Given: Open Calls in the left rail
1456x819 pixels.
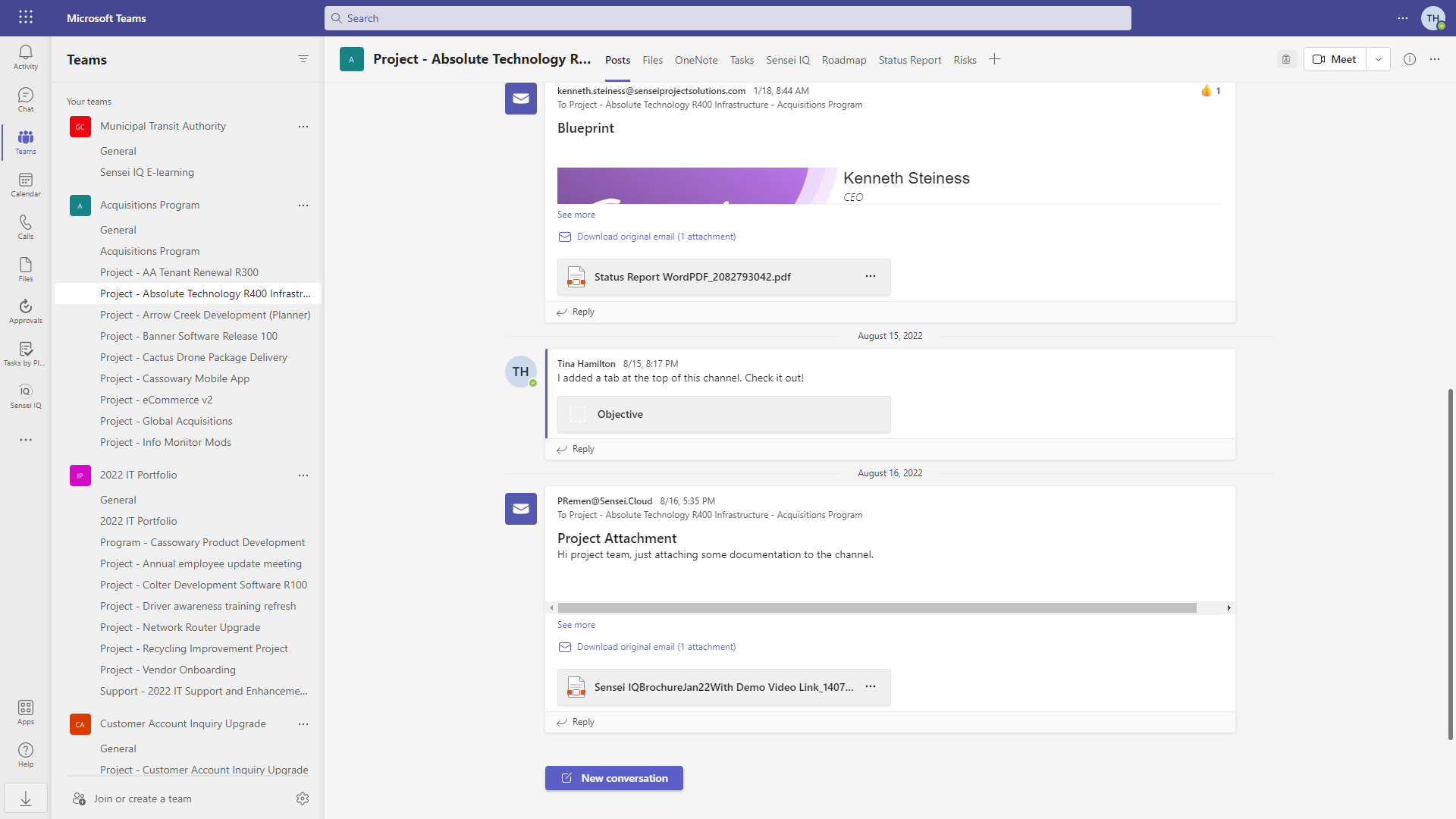Looking at the screenshot, I should tap(26, 227).
